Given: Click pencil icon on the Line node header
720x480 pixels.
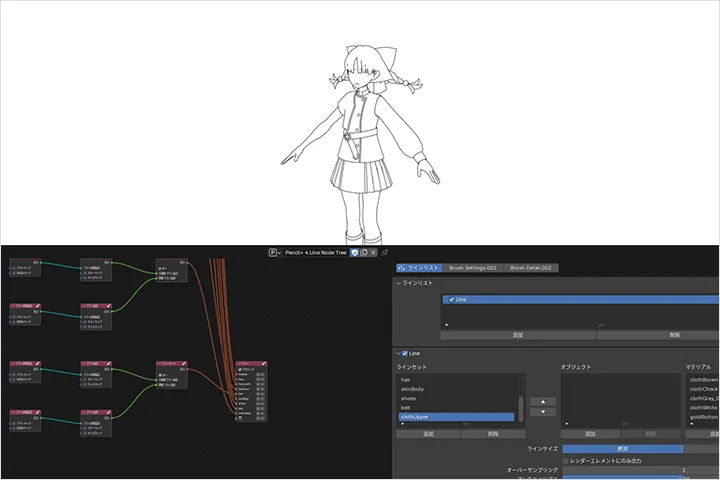Looking at the screenshot, I should (x=264, y=364).
